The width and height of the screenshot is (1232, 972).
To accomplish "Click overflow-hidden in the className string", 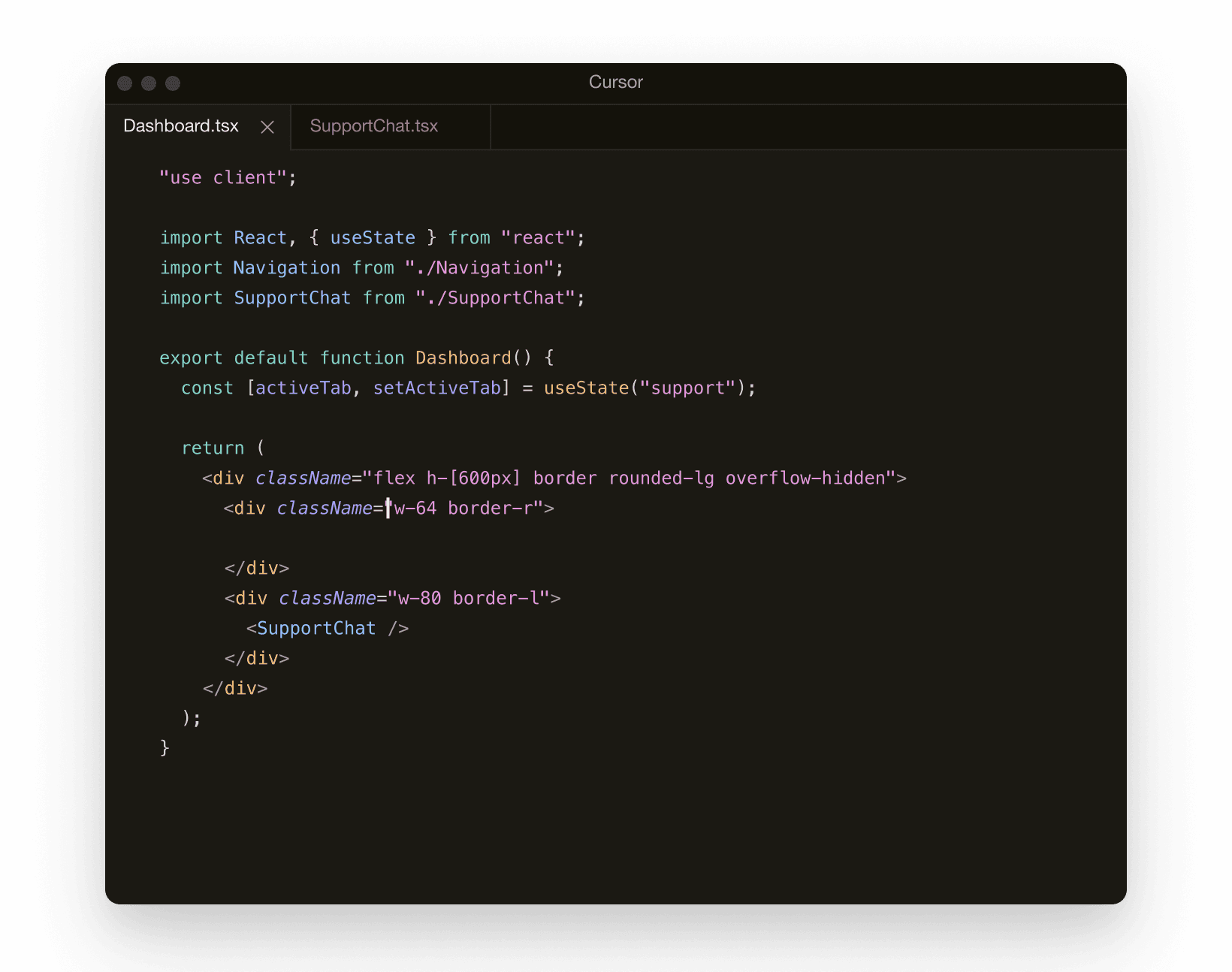I will [x=805, y=478].
